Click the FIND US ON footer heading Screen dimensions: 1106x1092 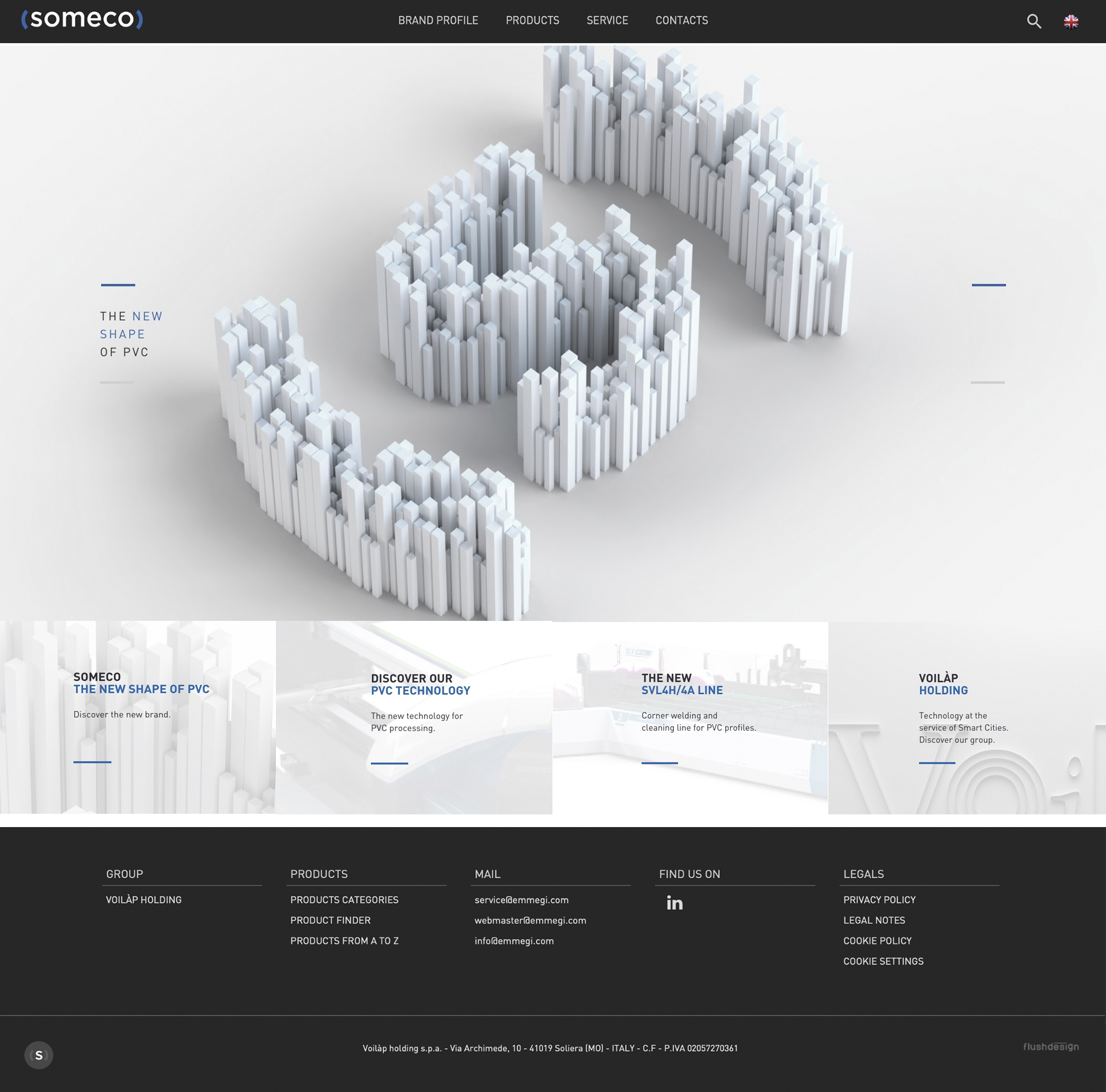[x=690, y=874]
